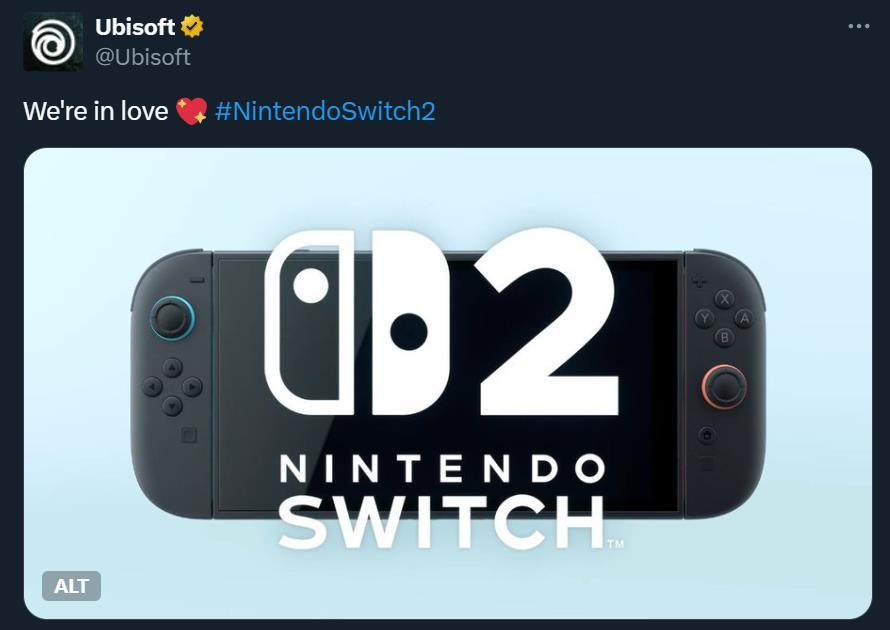Click the Home button on right Joy-Con
Image resolution: width=890 pixels, height=630 pixels.
coord(706,435)
